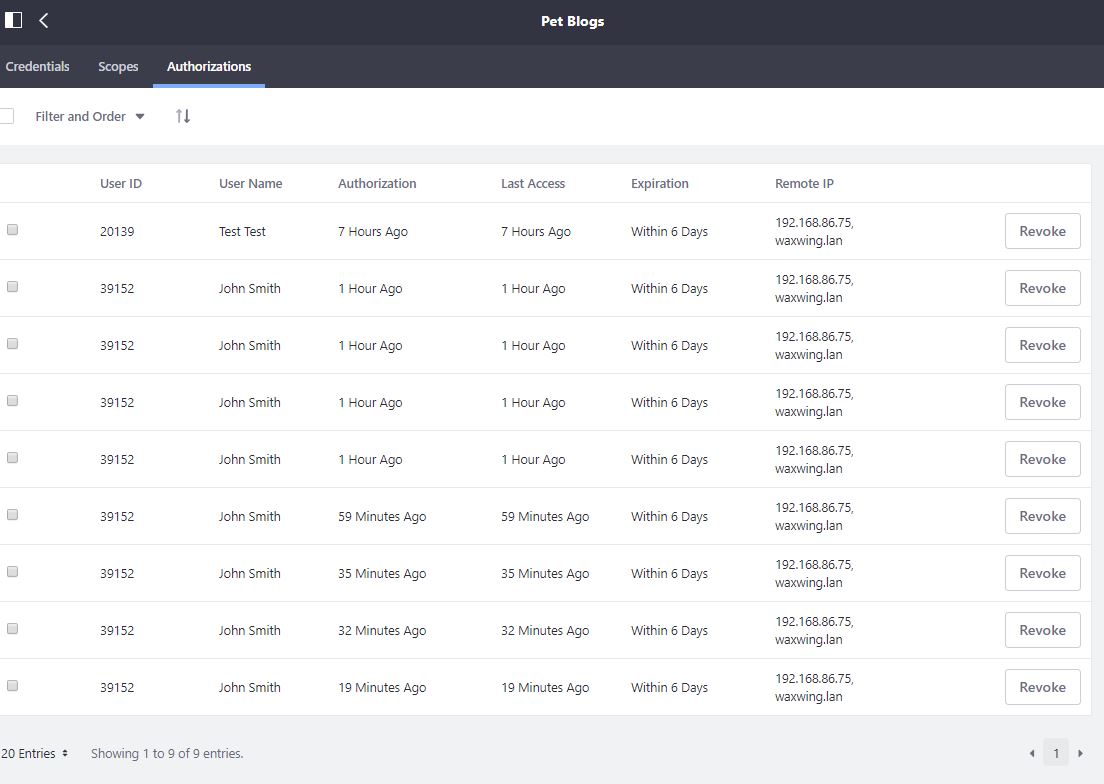Go to previous page arrow
The width and height of the screenshot is (1104, 784).
point(1032,753)
